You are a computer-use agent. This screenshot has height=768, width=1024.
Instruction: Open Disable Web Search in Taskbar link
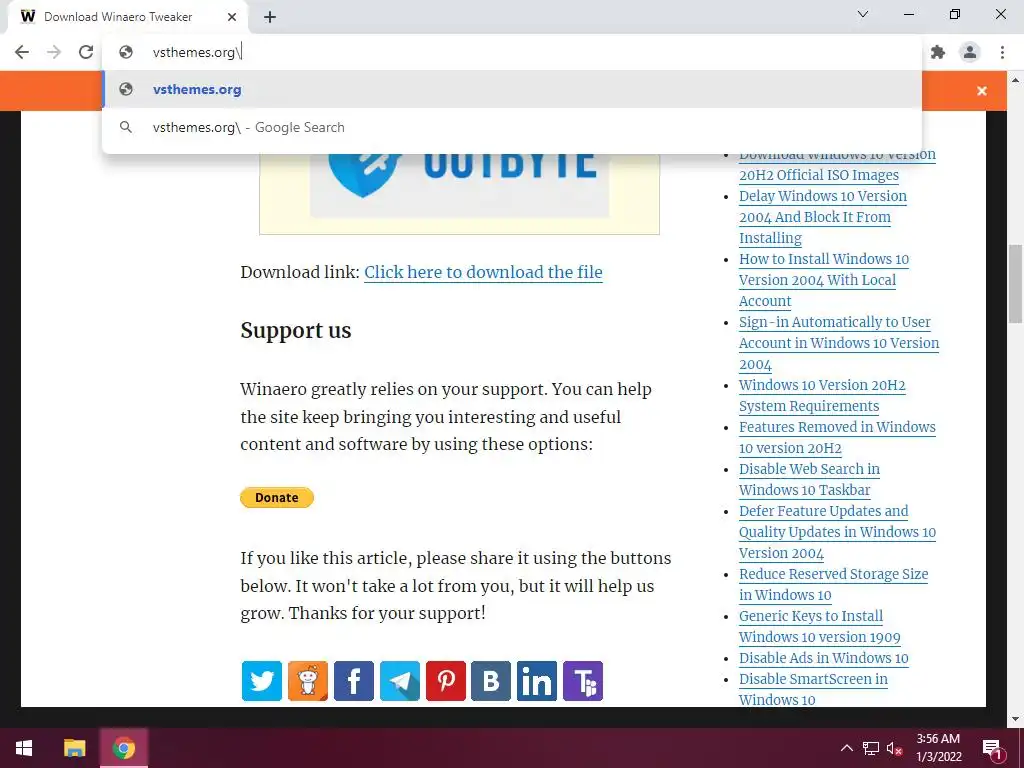[x=810, y=479]
